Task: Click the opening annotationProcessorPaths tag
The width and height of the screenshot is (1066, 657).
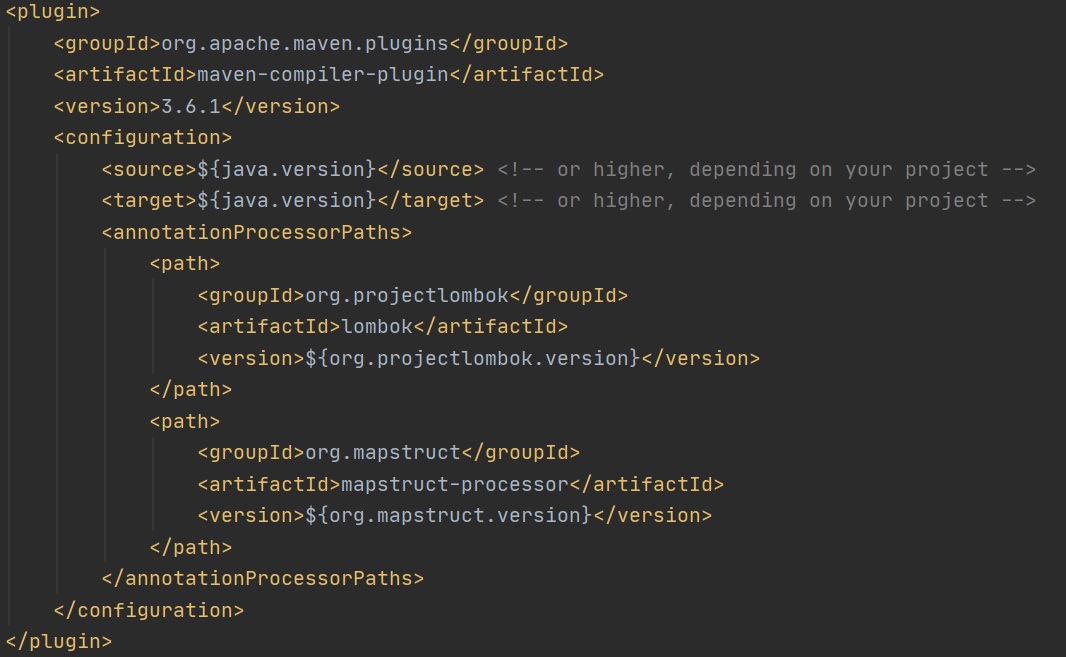Action: pyautogui.click(x=257, y=233)
